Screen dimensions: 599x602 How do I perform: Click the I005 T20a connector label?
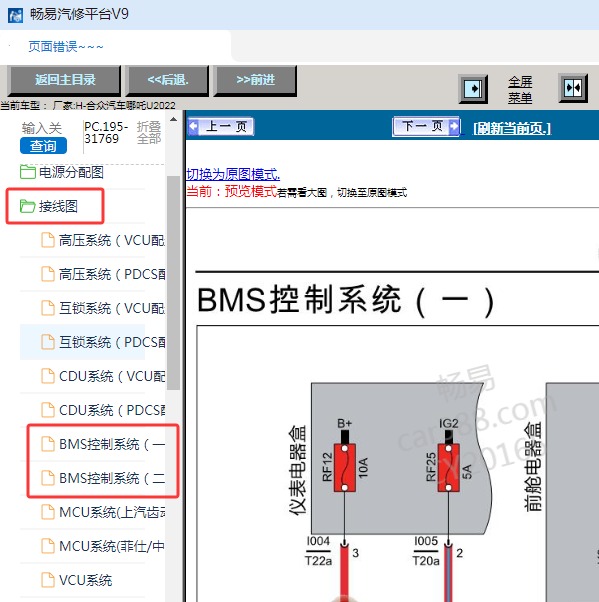click(426, 551)
